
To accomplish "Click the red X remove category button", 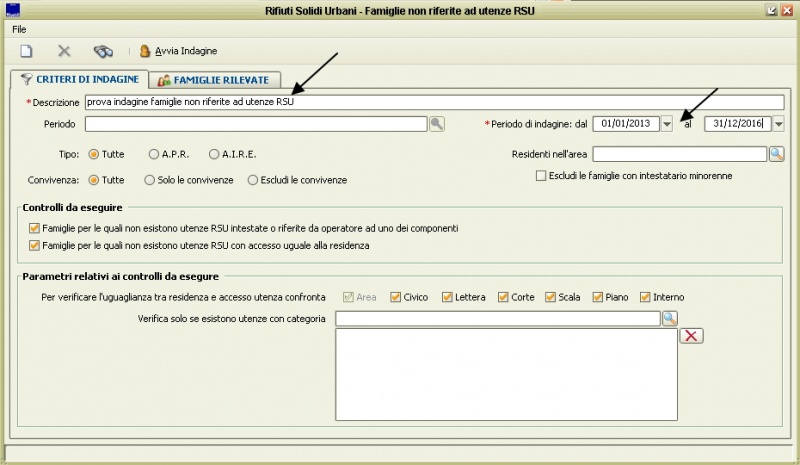I will click(691, 336).
